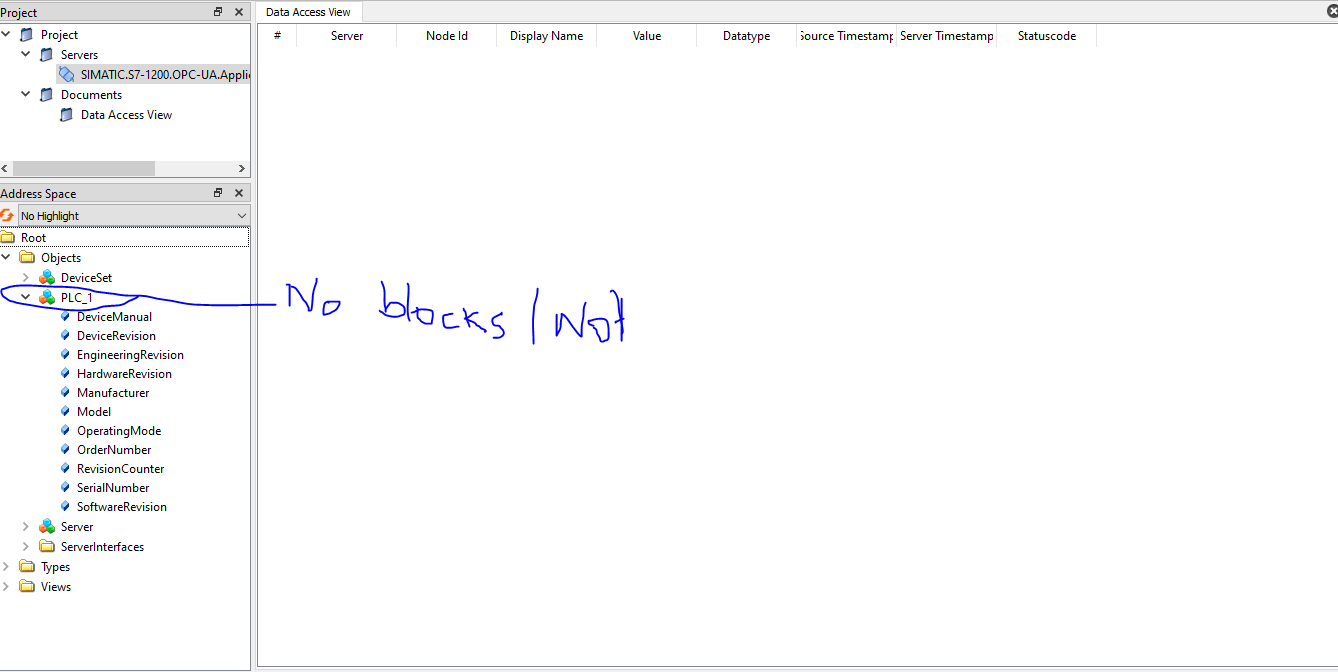This screenshot has height=672, width=1338.
Task: Click the RevisionCounter variable icon
Action: click(x=65, y=468)
